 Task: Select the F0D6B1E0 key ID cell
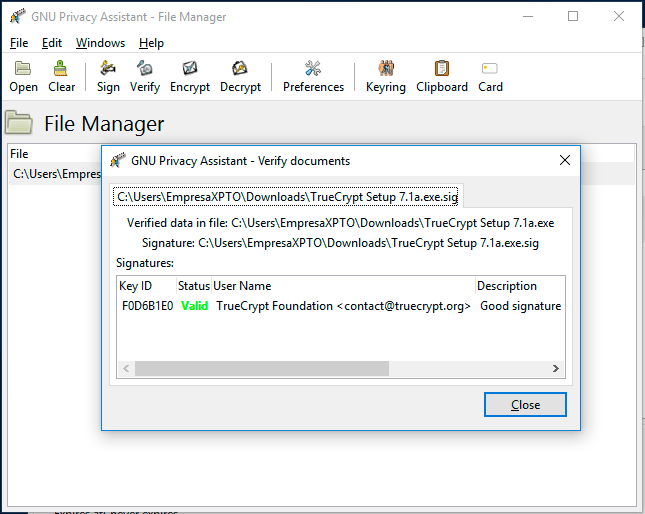[x=147, y=306]
